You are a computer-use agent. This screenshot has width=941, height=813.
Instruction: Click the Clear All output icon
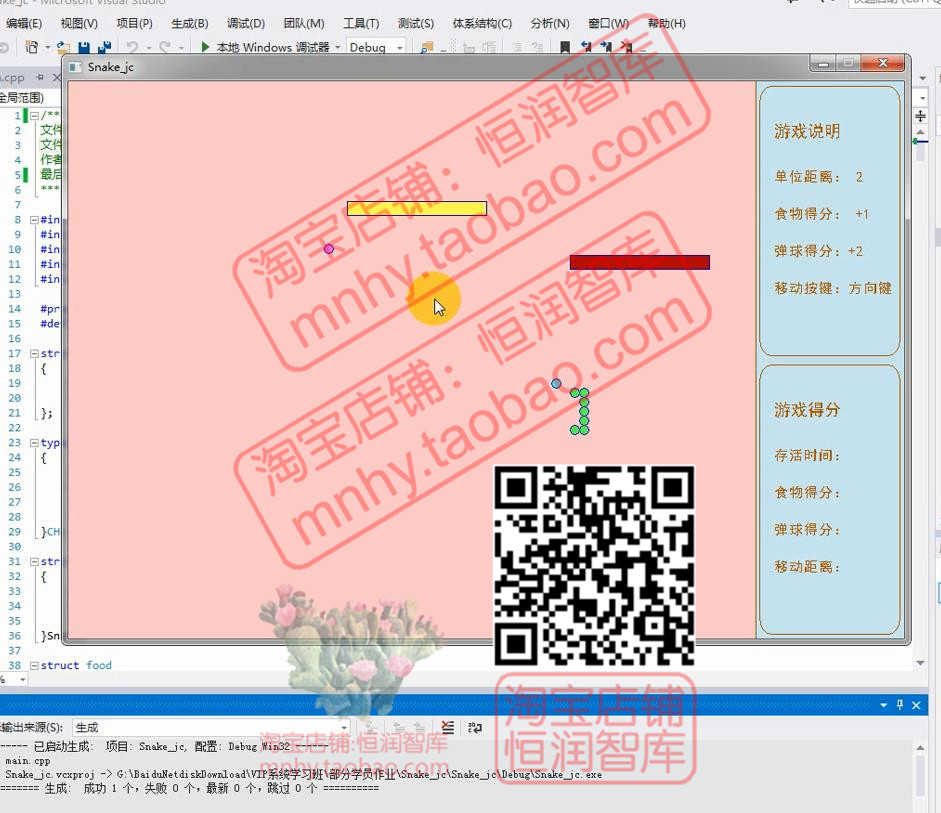[x=448, y=728]
